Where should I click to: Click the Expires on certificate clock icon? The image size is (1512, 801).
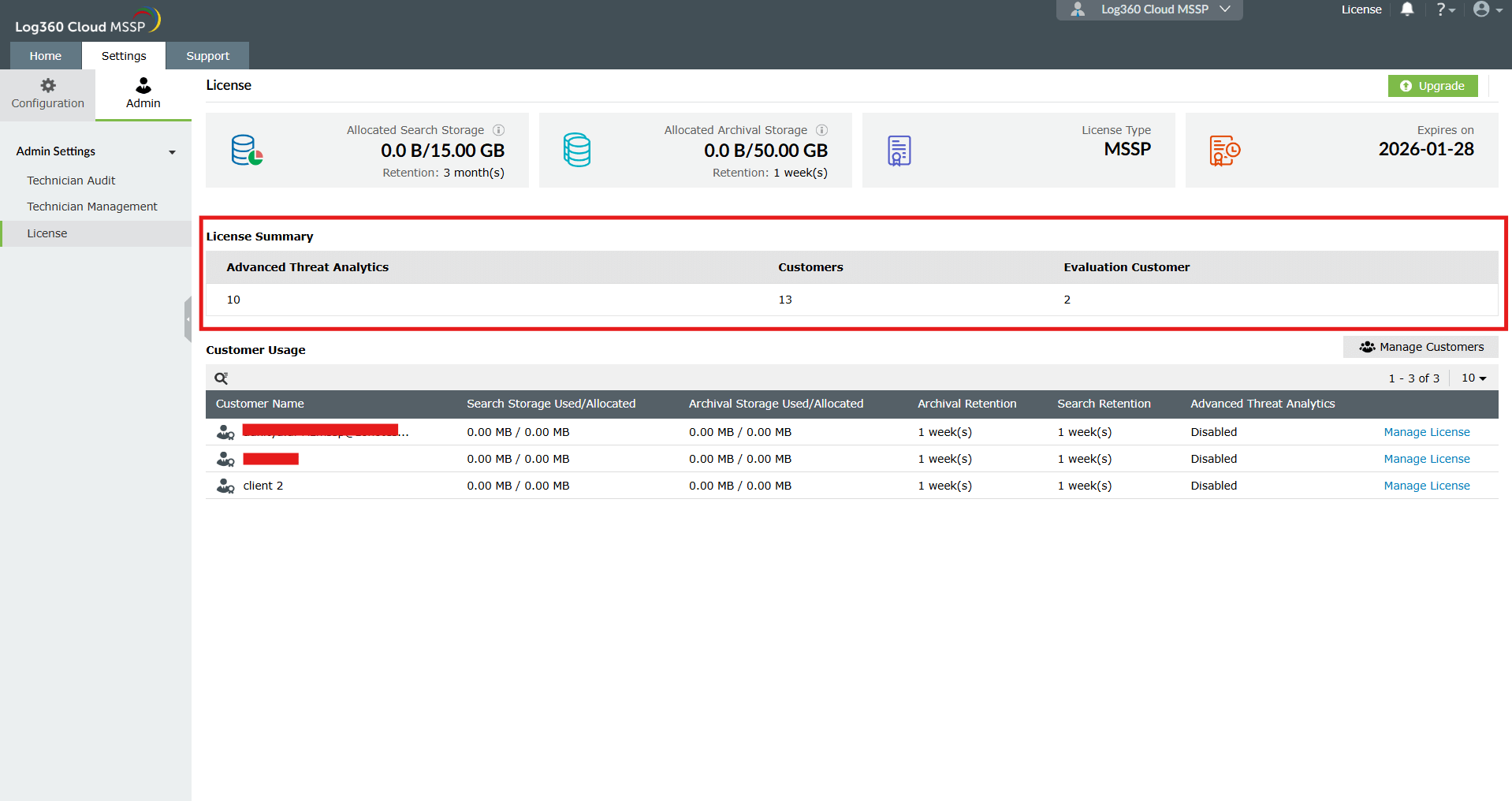(1224, 151)
